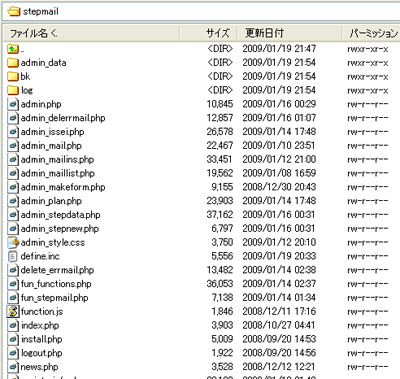Click the admin_stepdata.php file icon
Screen dimensions: 400x379
(13, 215)
